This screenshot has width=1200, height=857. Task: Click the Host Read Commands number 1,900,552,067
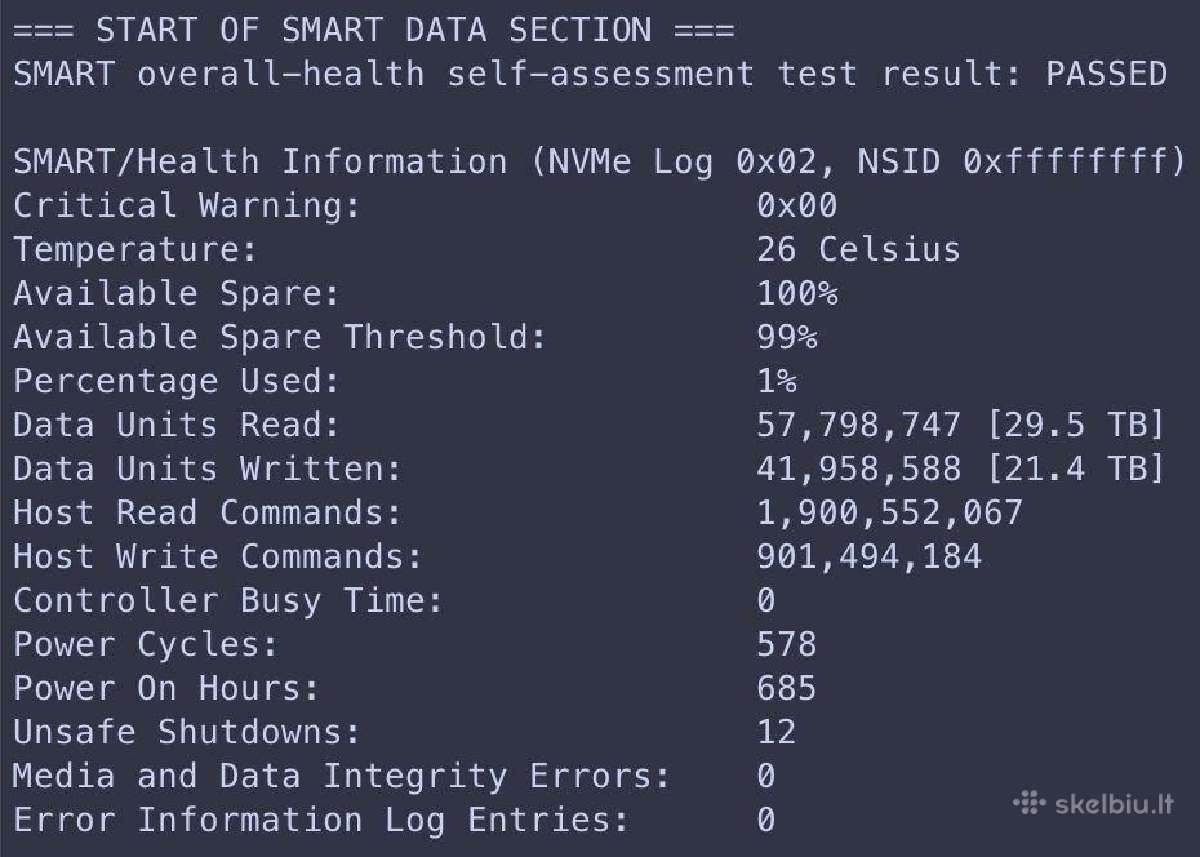[890, 513]
